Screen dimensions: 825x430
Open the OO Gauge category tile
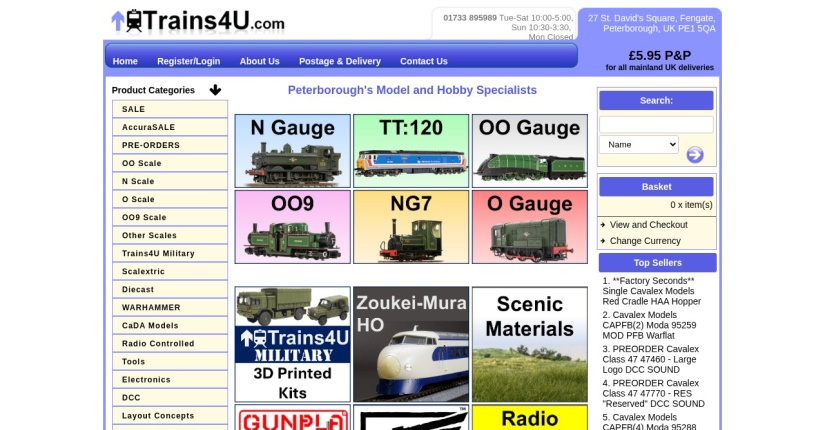pos(530,151)
